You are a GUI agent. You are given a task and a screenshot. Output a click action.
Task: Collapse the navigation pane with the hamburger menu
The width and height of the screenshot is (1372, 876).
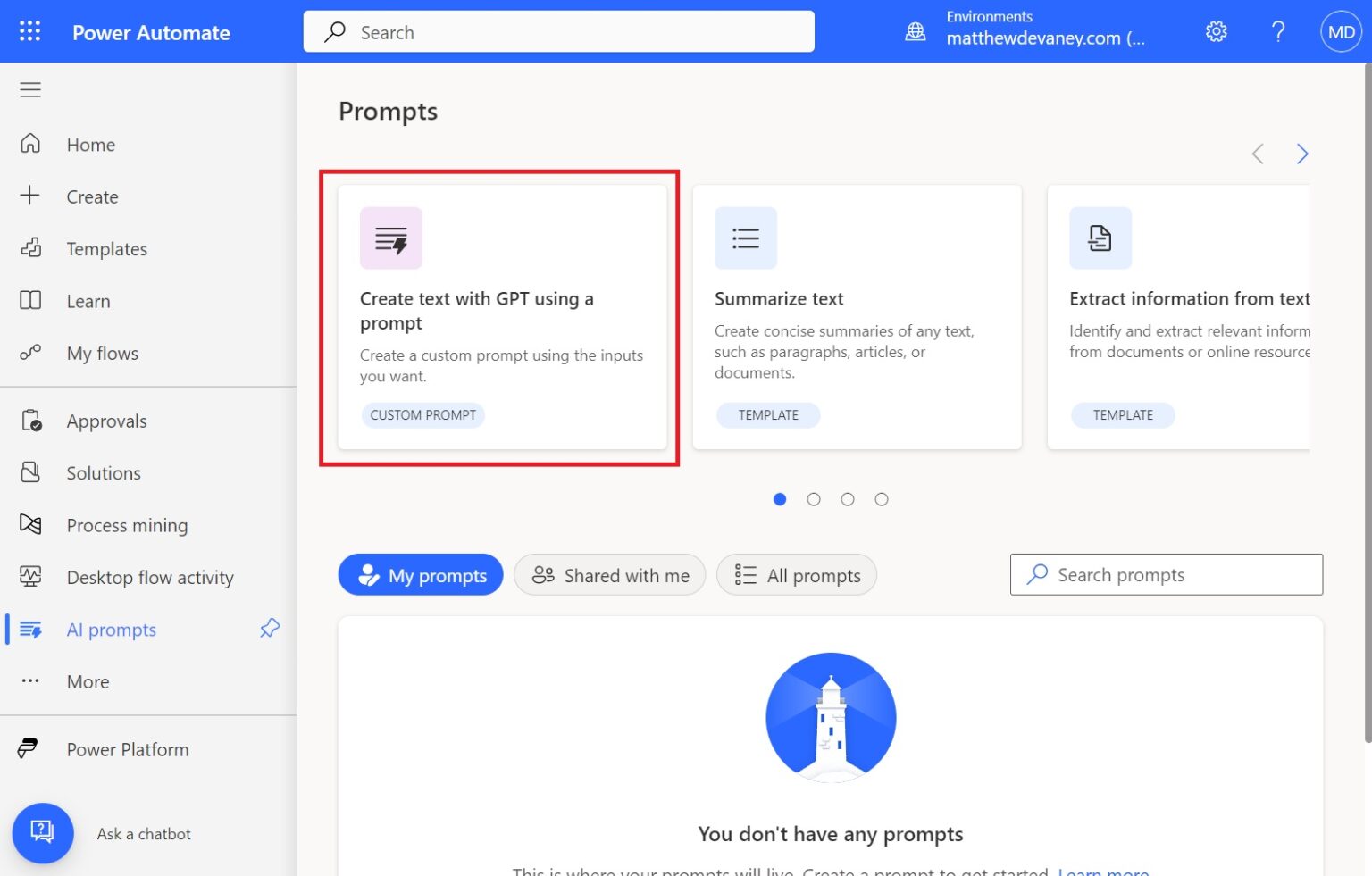(x=29, y=89)
